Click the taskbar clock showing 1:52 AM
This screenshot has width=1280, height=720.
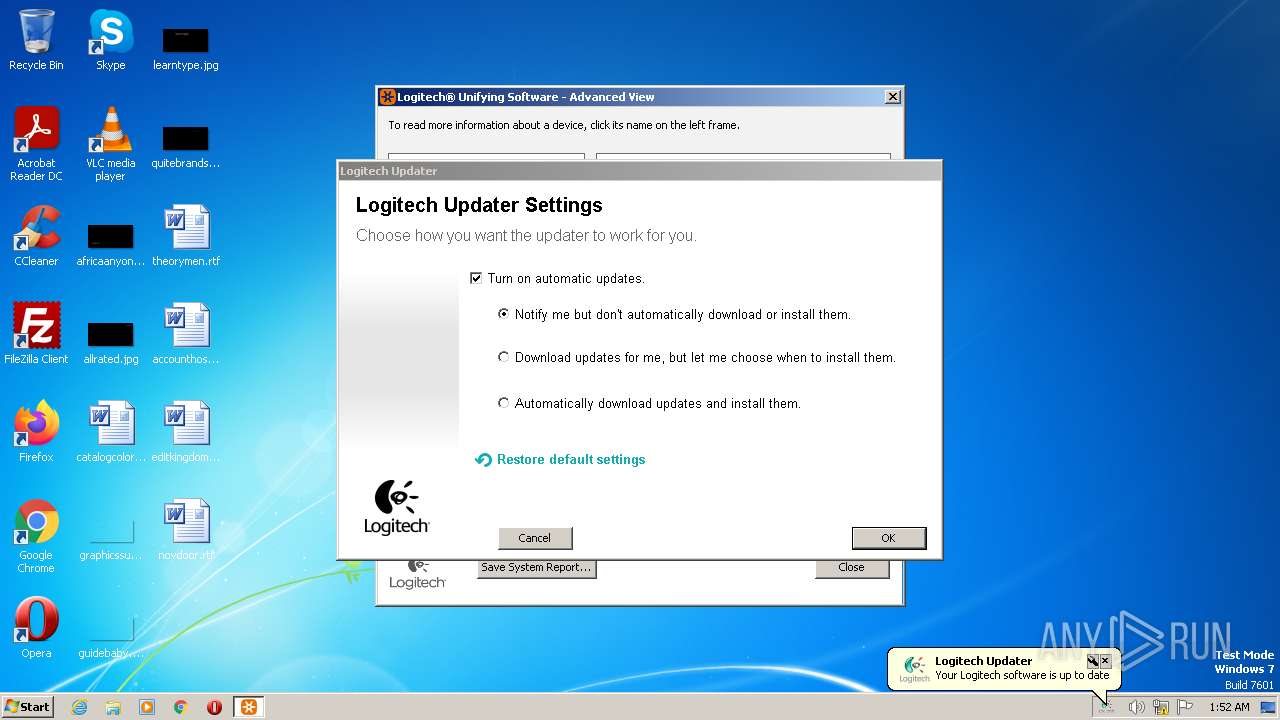coord(1229,707)
